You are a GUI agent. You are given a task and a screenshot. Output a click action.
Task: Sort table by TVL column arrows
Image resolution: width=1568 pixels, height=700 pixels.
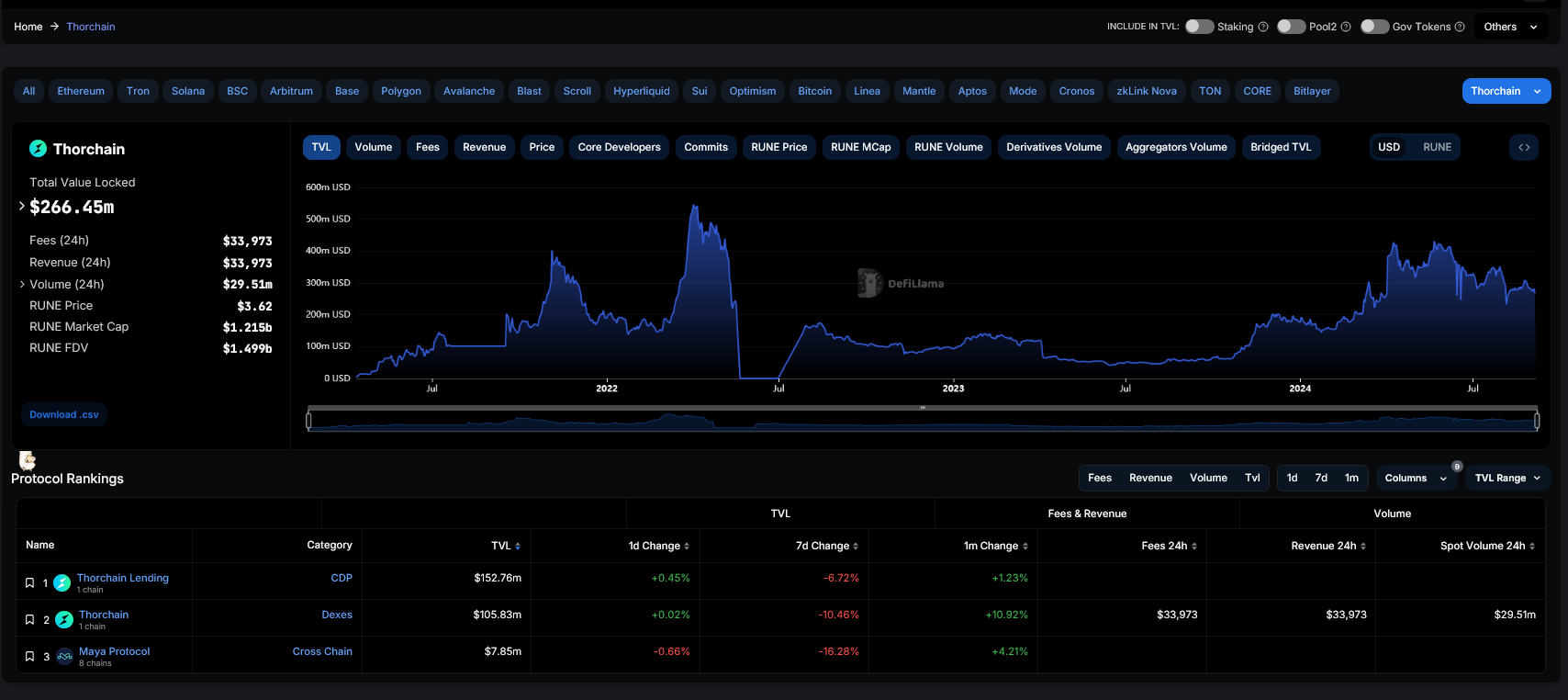518,547
